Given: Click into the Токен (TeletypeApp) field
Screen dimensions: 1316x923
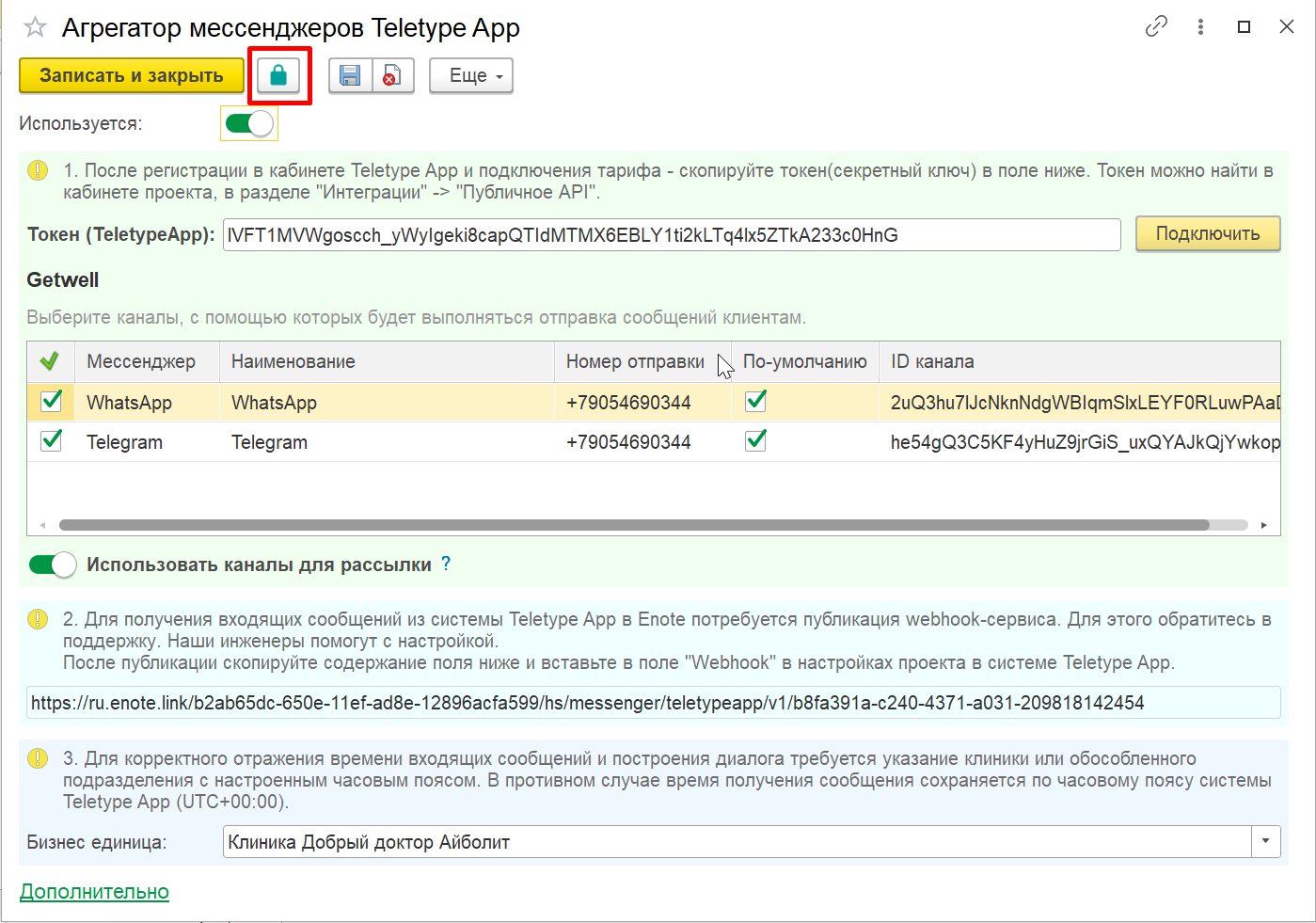Looking at the screenshot, I should (672, 235).
